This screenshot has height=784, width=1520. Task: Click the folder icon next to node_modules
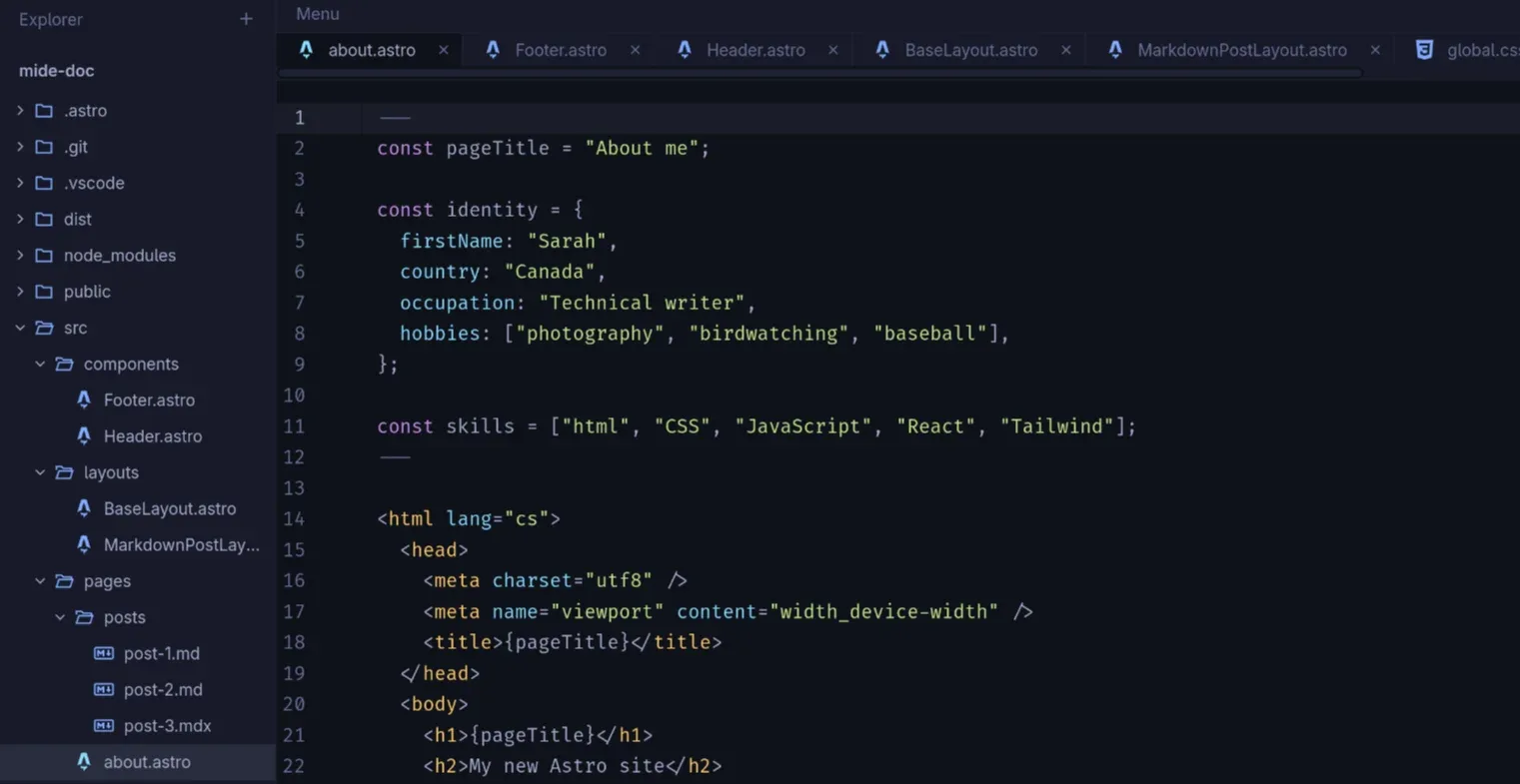44,255
